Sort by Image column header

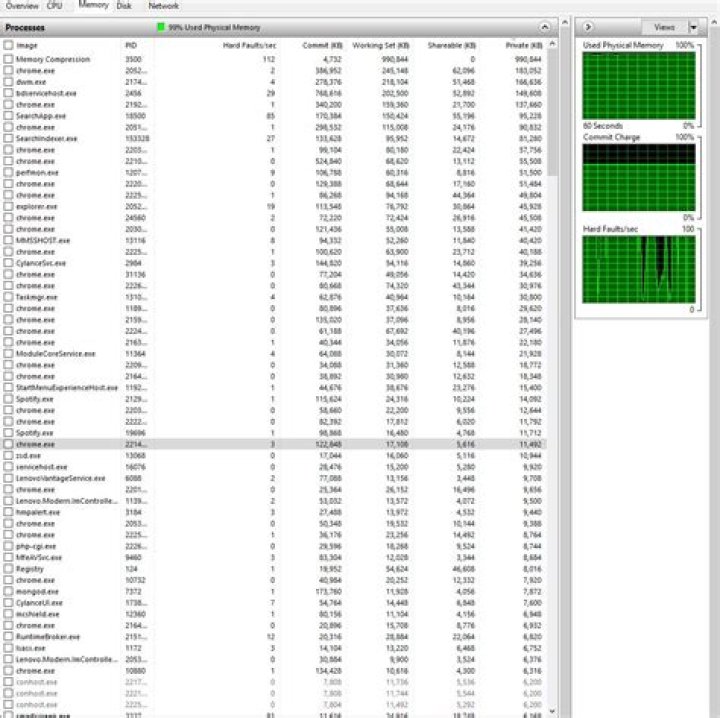(27, 45)
